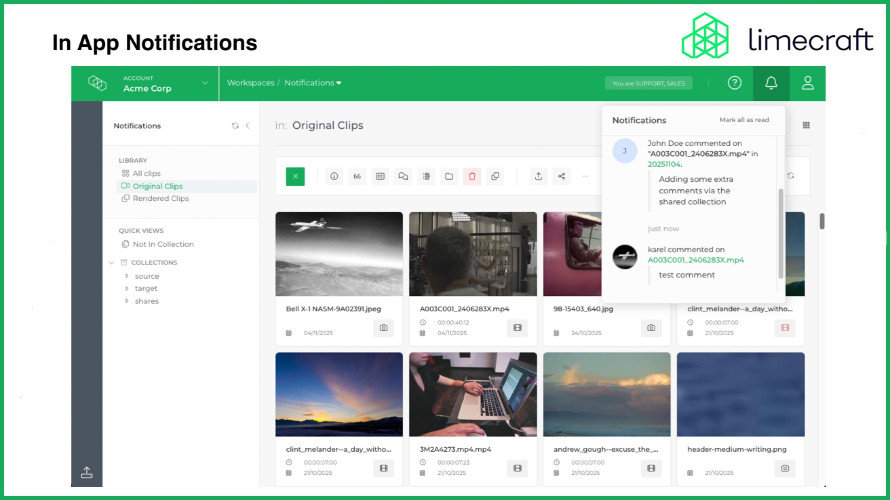Click file name 98-15403_640.jpg
This screenshot has width=890, height=500.
pos(583,309)
